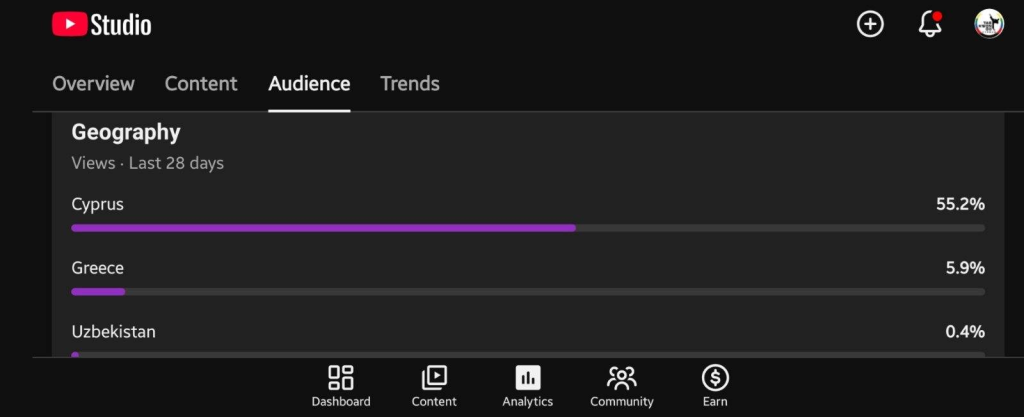Click the Geography card heading
1024x417 pixels.
(126, 132)
